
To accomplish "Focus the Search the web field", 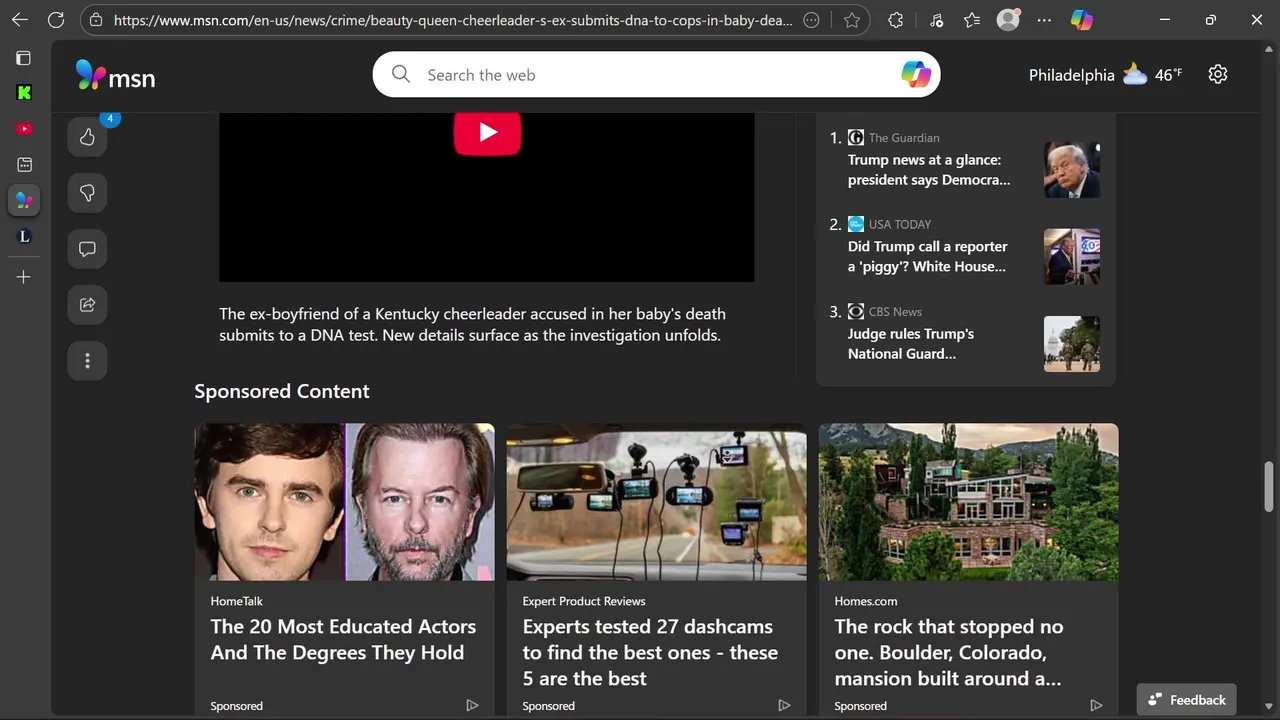I will click(656, 75).
